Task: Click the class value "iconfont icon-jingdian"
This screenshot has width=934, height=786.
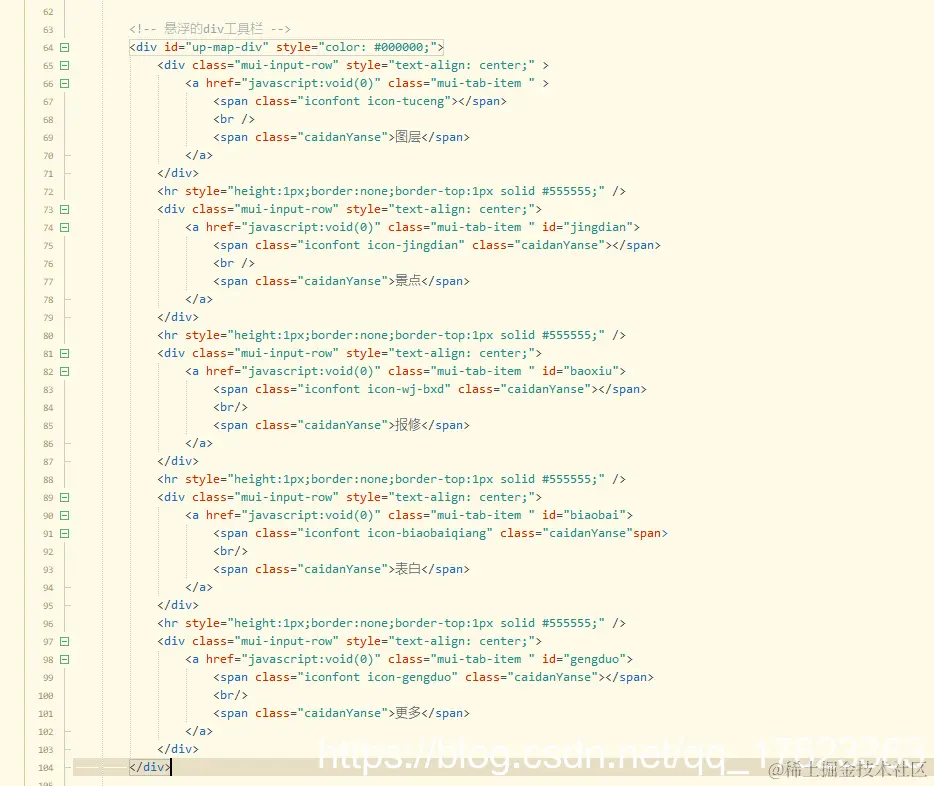Action: [x=381, y=245]
